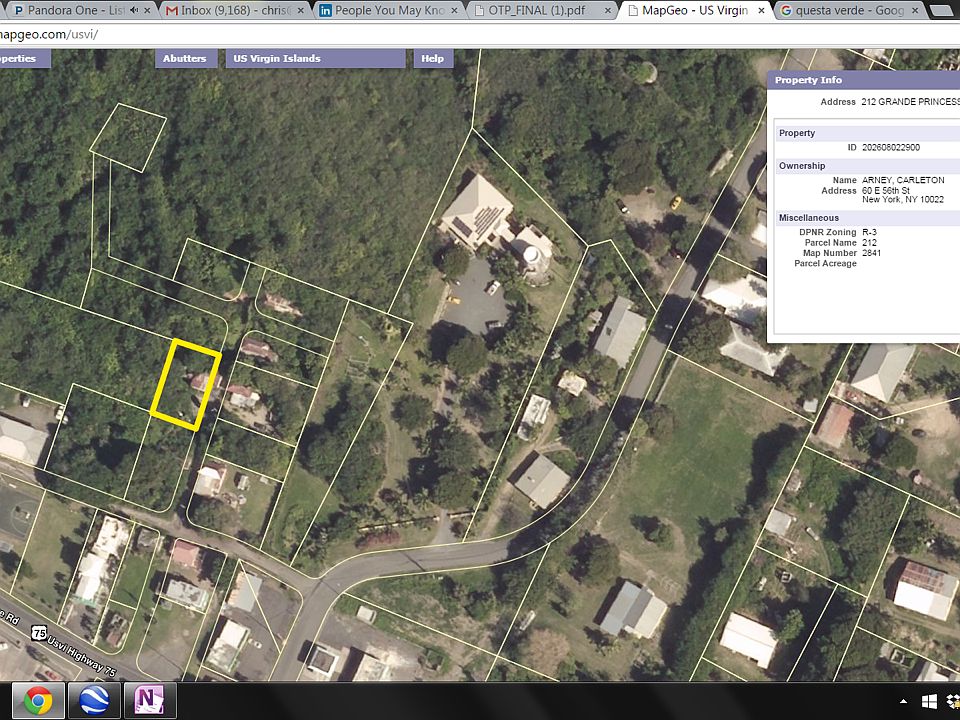The image size is (960, 720).
Task: Click the Windows logo in system tray
Action: [929, 701]
